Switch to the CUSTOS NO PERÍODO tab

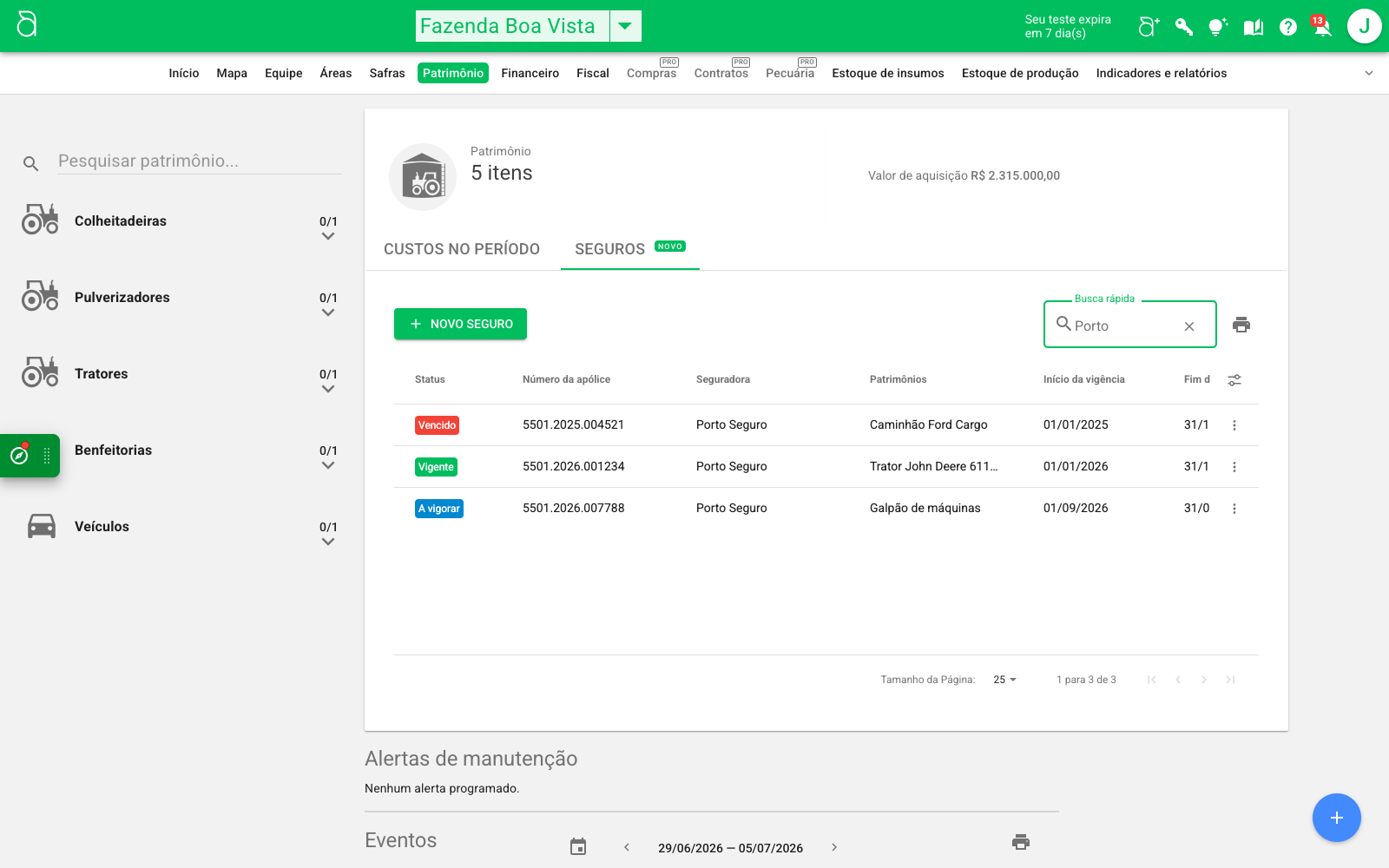pos(462,249)
